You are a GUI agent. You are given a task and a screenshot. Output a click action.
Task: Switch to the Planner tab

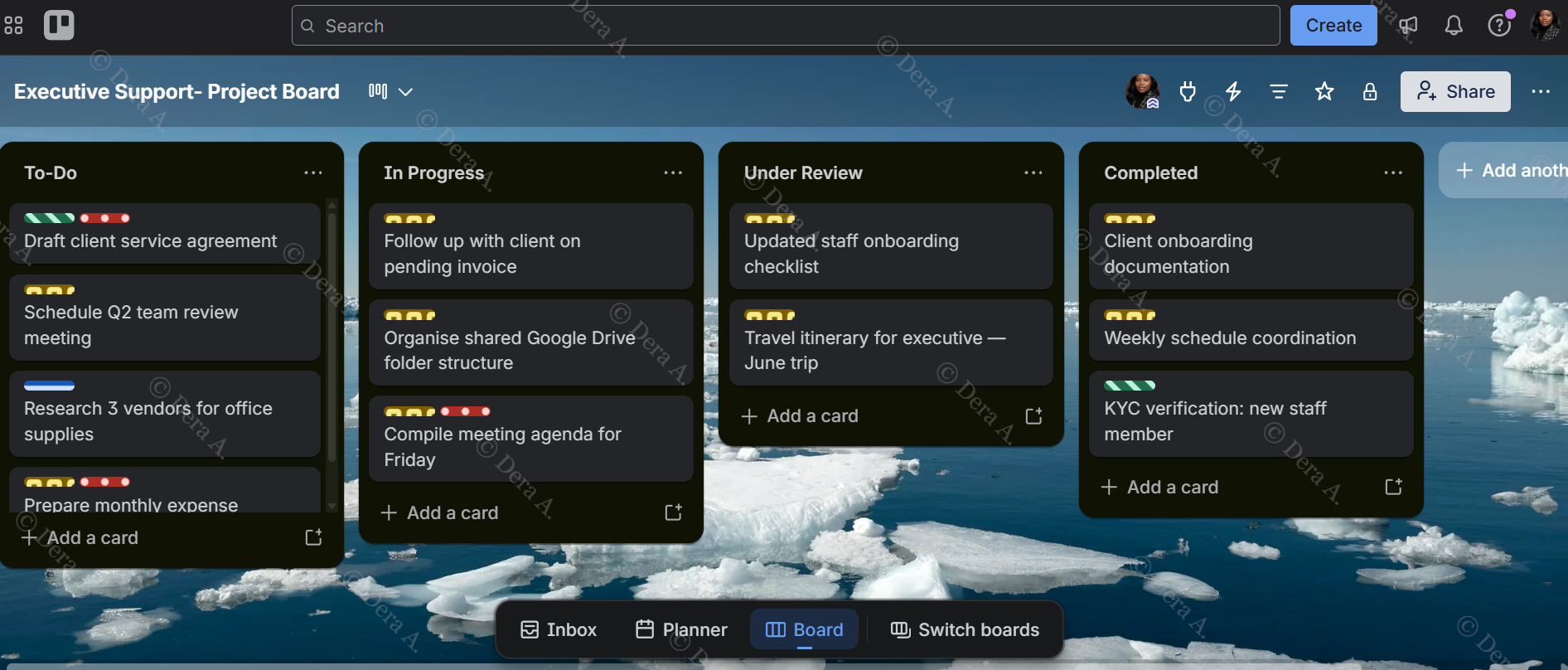click(681, 629)
